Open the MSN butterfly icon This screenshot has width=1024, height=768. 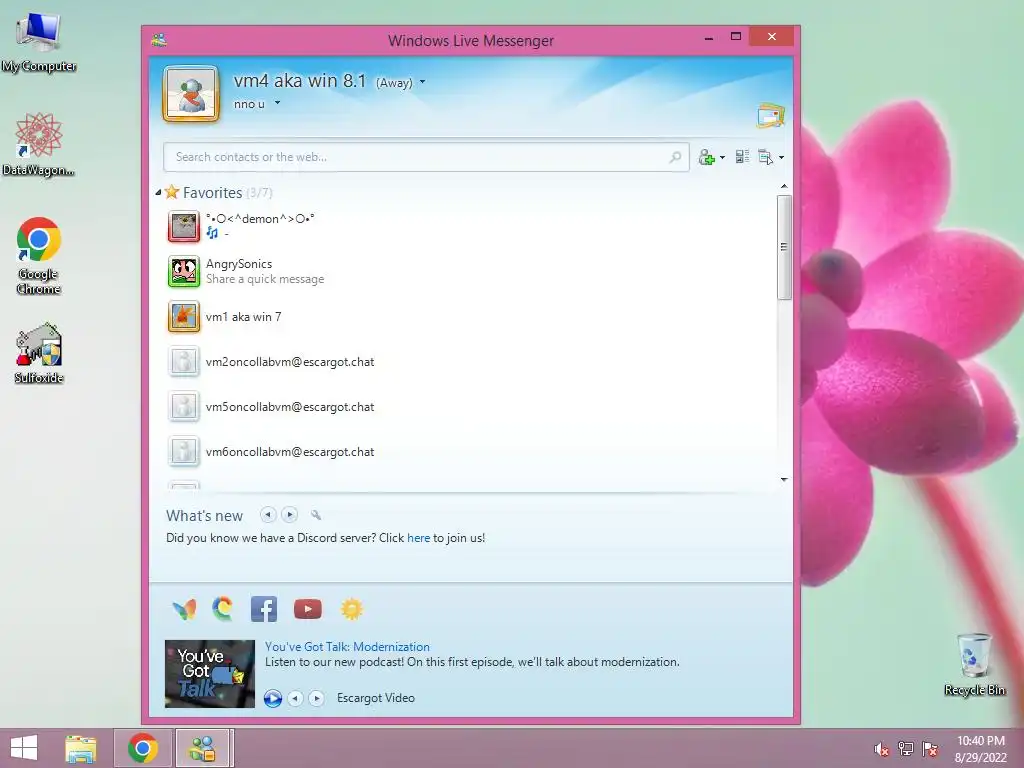(184, 609)
